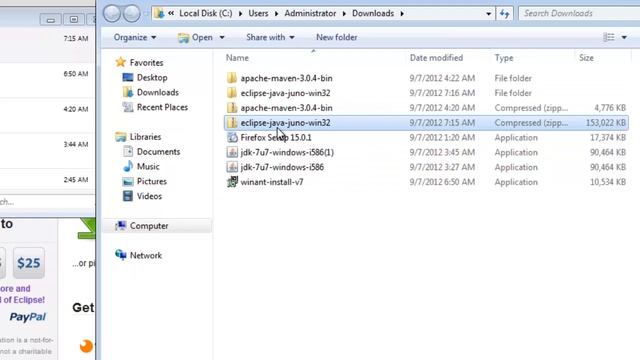Click the Libraries icon in navigation pane
The image size is (640, 360).
(x=120, y=137)
